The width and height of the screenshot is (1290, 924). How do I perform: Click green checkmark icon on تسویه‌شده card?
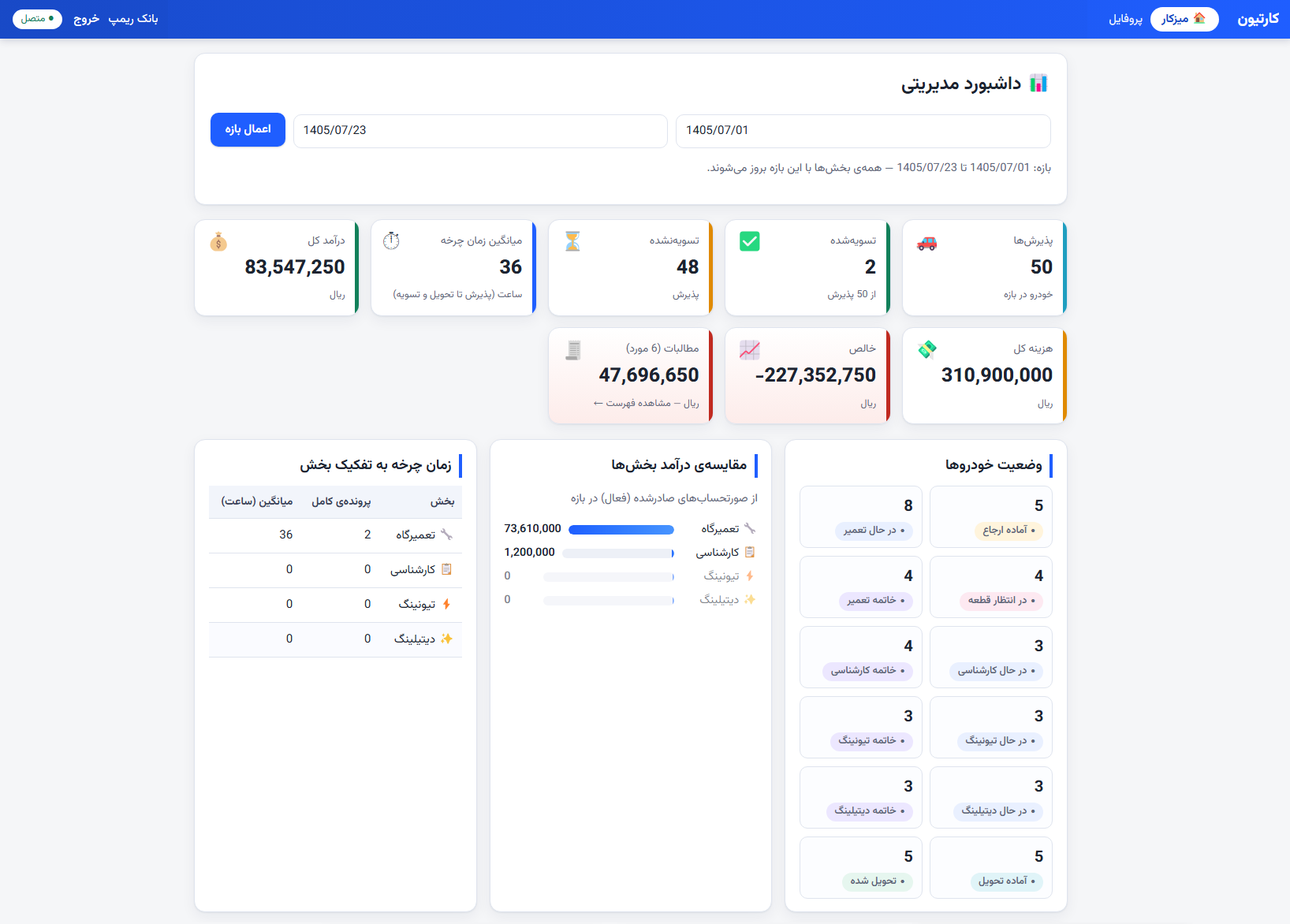(750, 241)
